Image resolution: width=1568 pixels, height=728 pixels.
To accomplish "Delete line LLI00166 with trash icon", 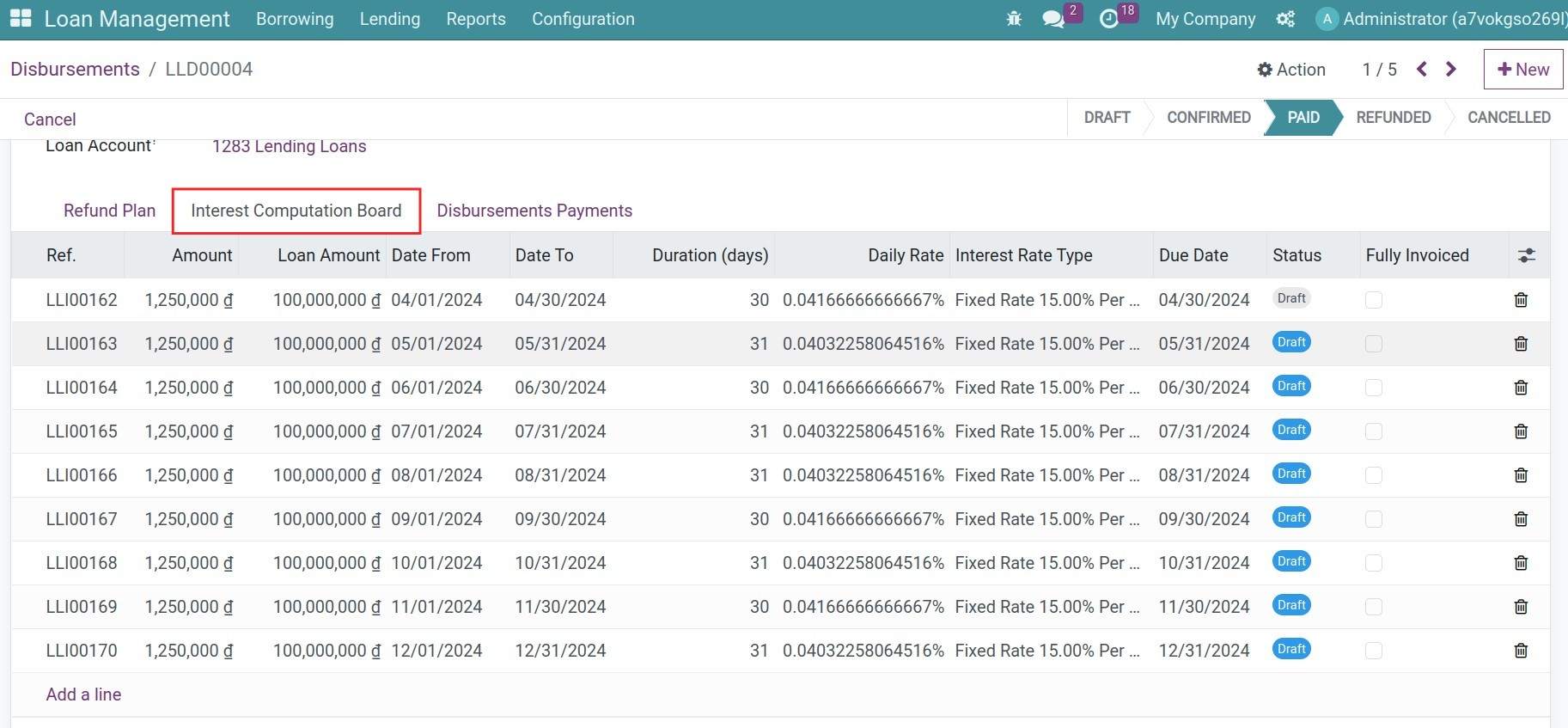I will point(1521,475).
